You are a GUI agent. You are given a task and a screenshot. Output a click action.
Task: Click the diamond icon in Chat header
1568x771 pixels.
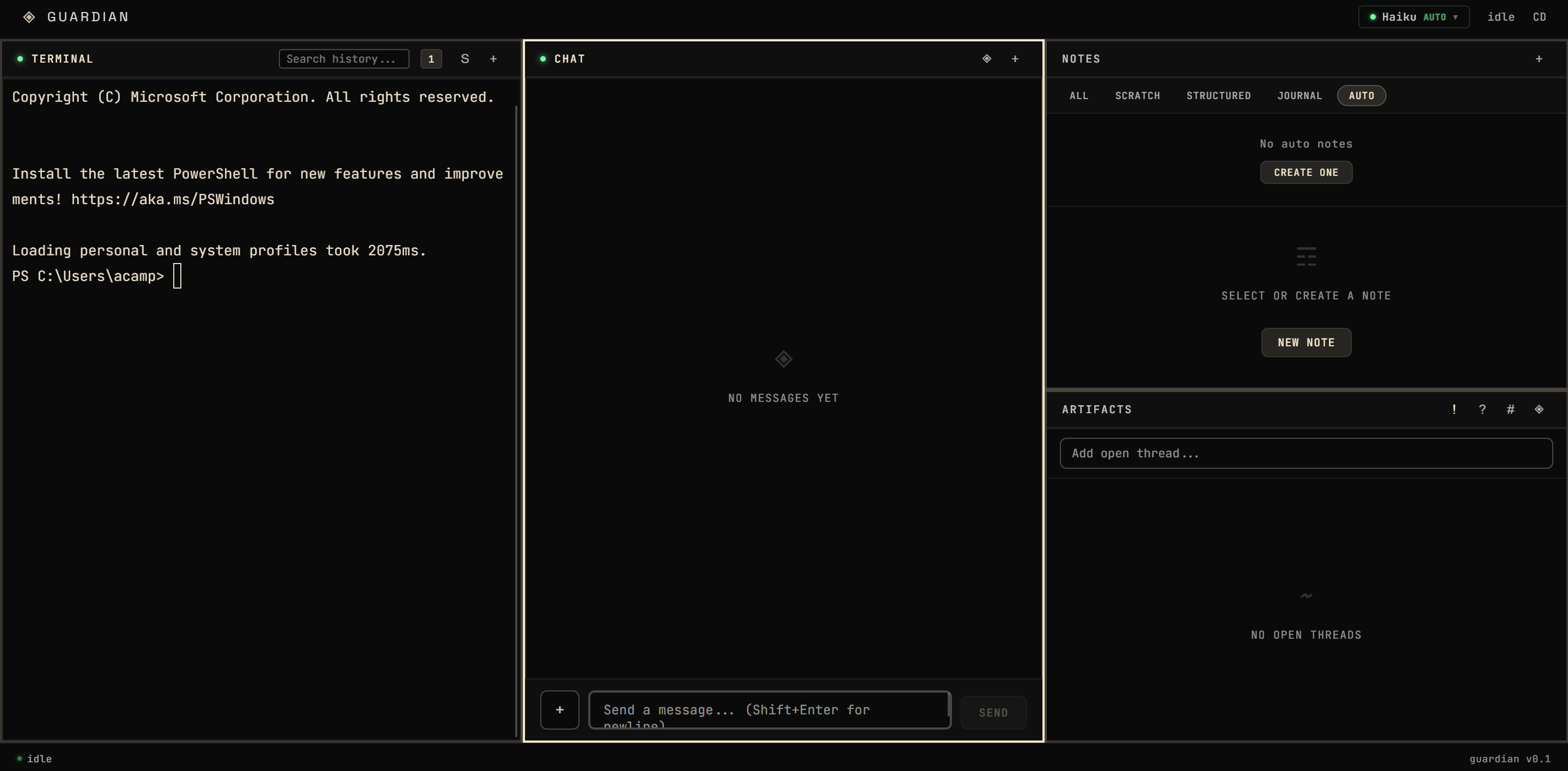(986, 58)
